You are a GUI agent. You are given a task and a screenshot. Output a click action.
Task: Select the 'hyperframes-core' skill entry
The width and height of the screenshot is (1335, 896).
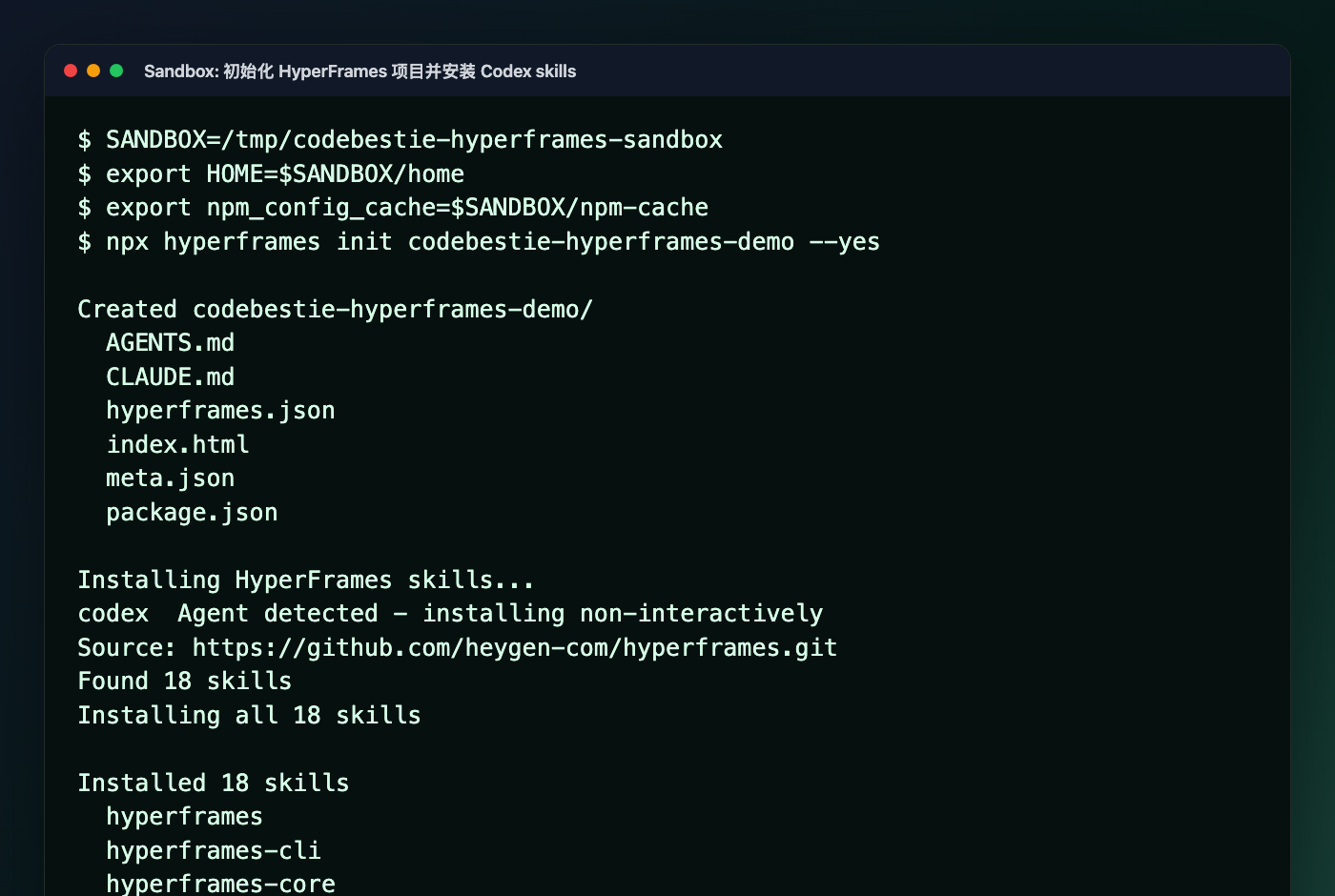(x=221, y=884)
